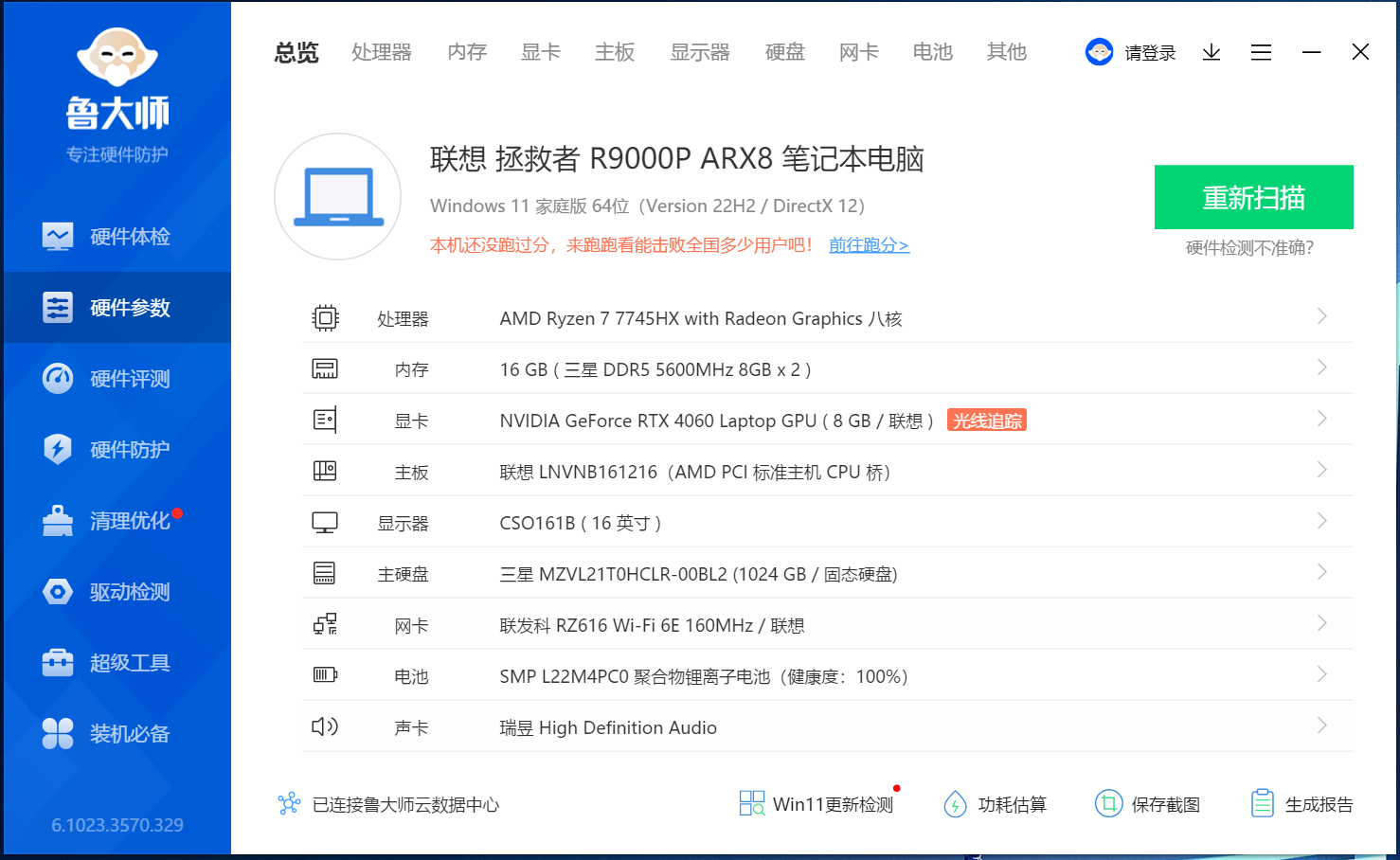Switch to the 电池 tab

(933, 52)
